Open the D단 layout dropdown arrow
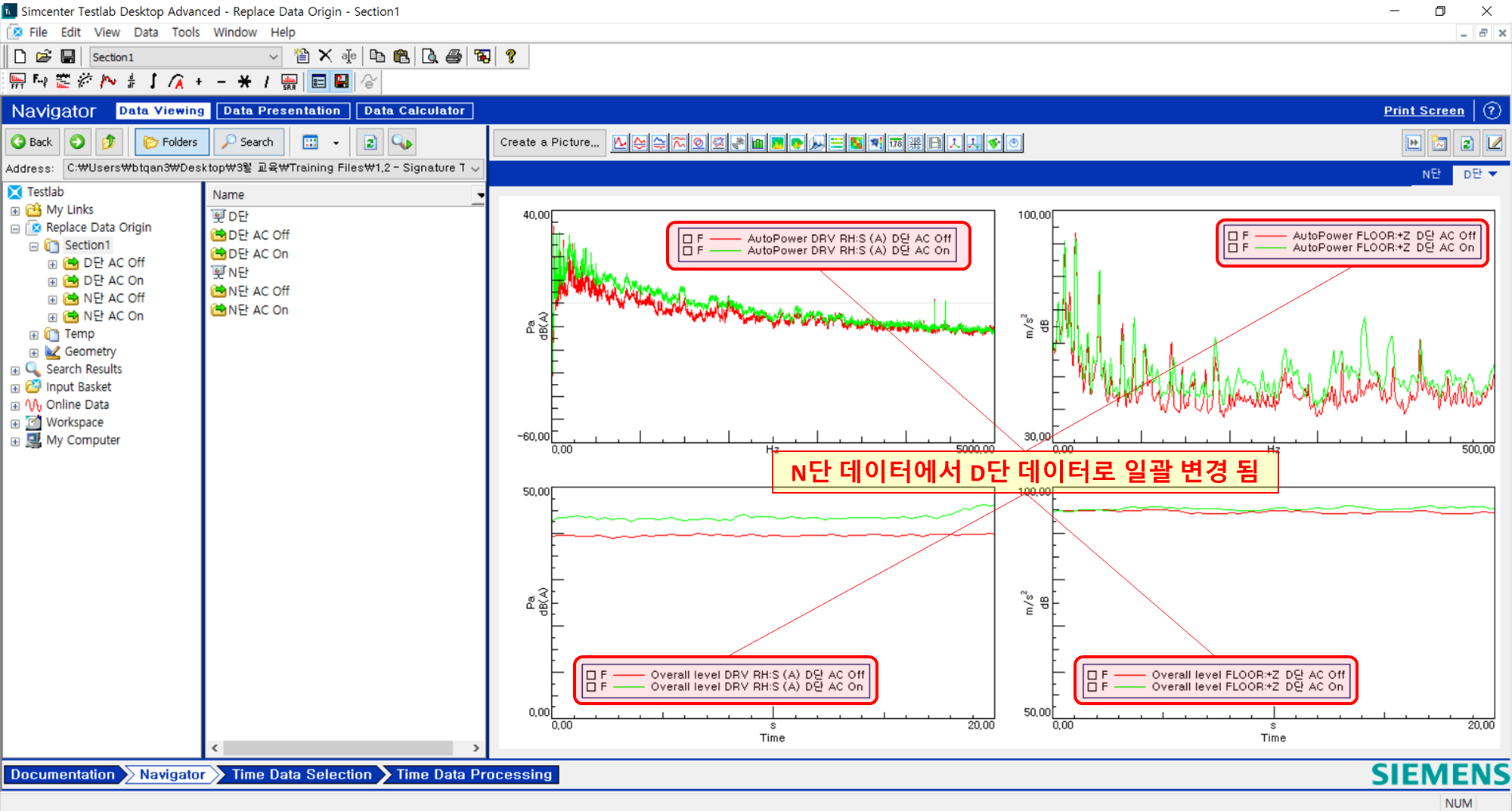Viewport: 1512px width, 811px height. click(x=1493, y=174)
